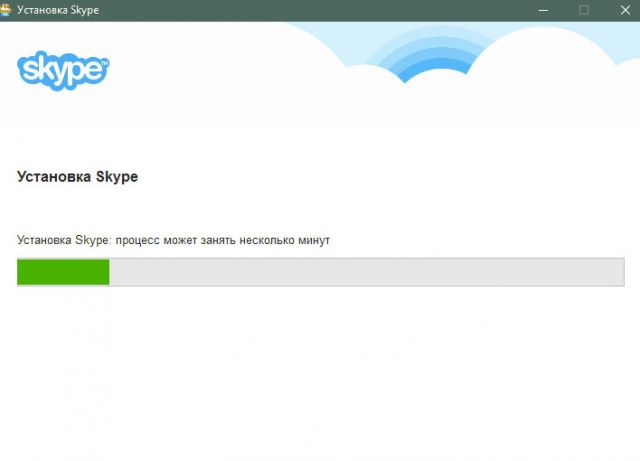Click the Skype cloud logo
640x461 pixels.
(x=63, y=71)
